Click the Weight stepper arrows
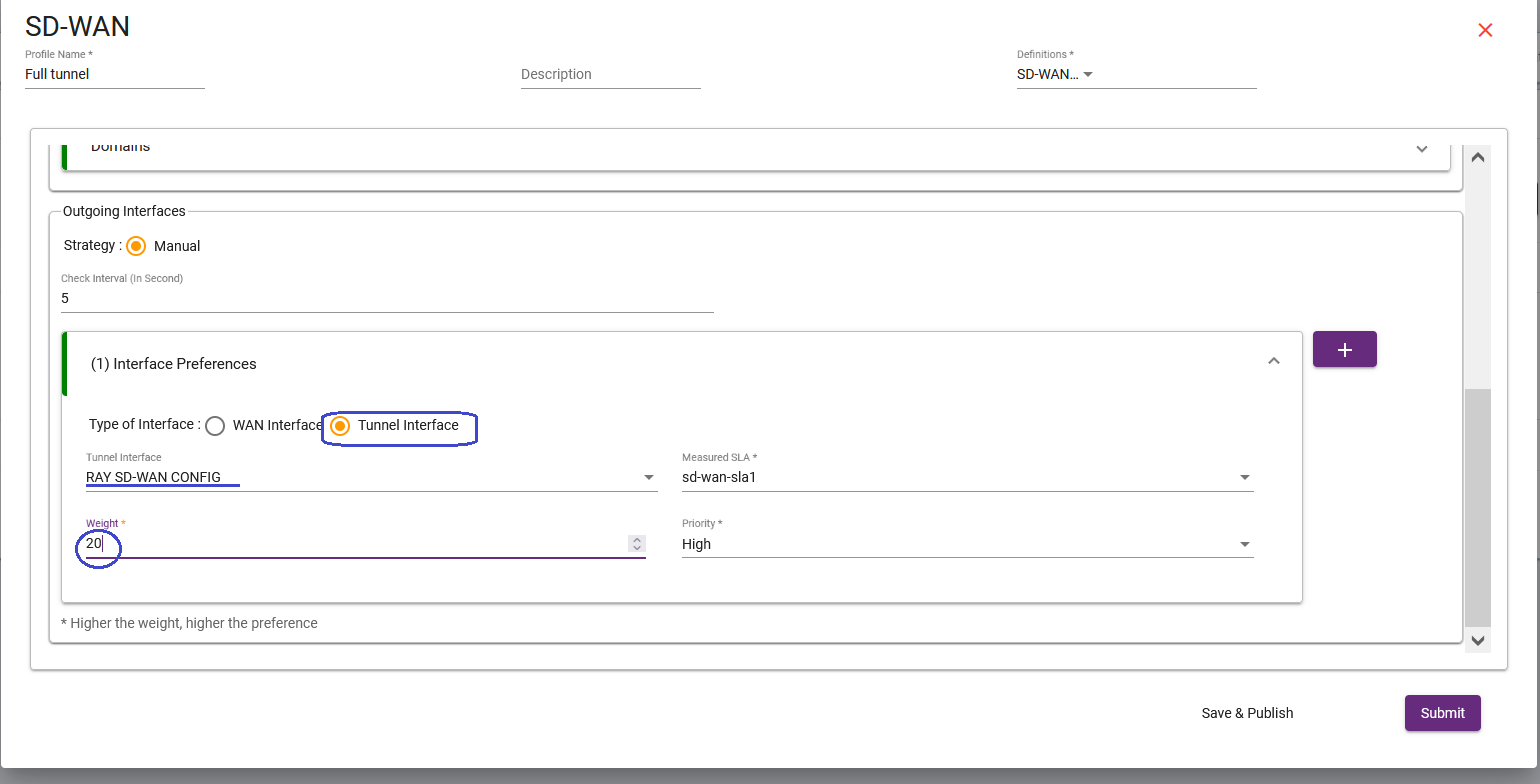This screenshot has width=1540, height=784. tap(636, 543)
